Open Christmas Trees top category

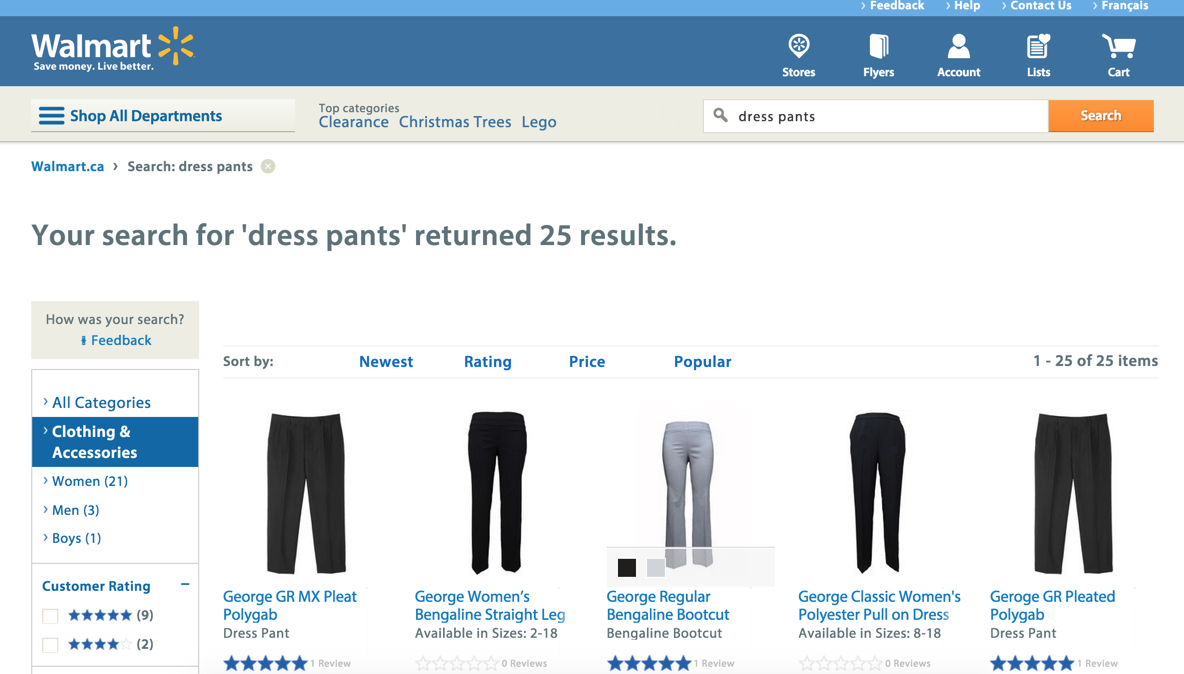(x=455, y=122)
